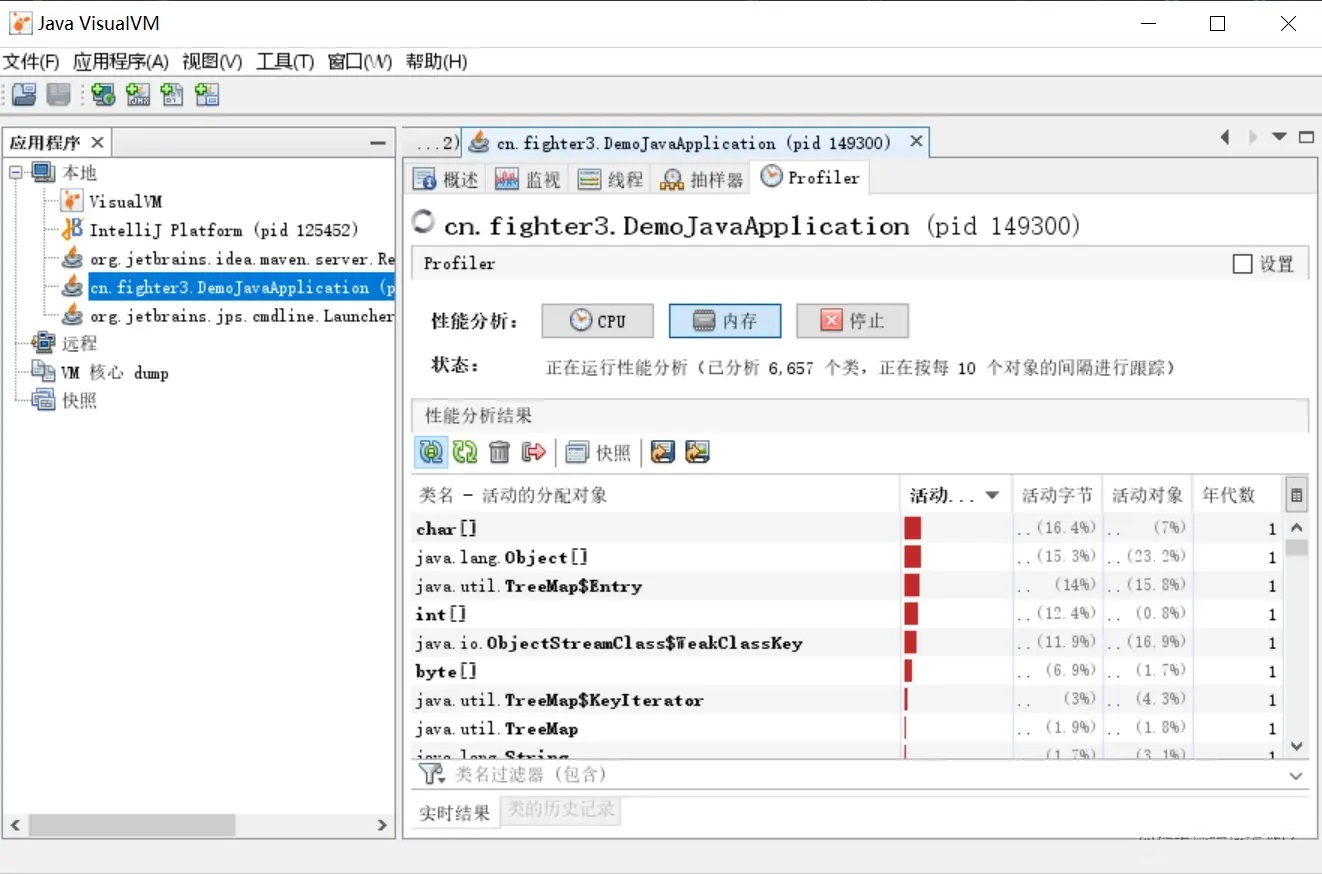
Task: Click the 内存 memory profiling toggle button
Action: point(725,321)
